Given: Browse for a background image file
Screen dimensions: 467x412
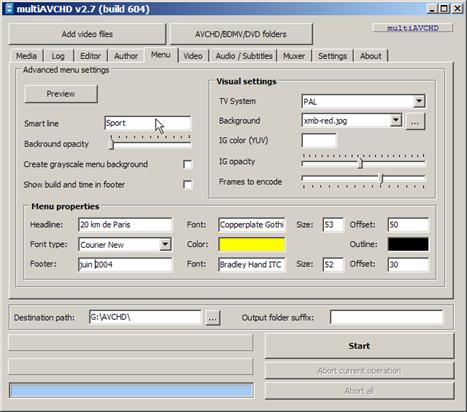Looking at the screenshot, I should (x=415, y=122).
